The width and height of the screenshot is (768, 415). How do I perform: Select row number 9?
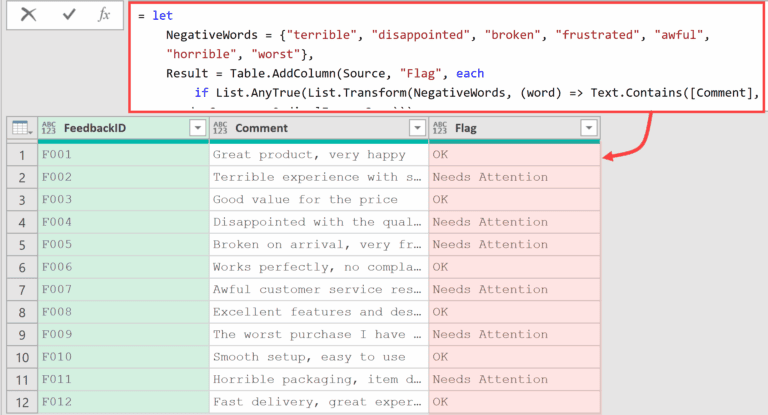(x=22, y=335)
